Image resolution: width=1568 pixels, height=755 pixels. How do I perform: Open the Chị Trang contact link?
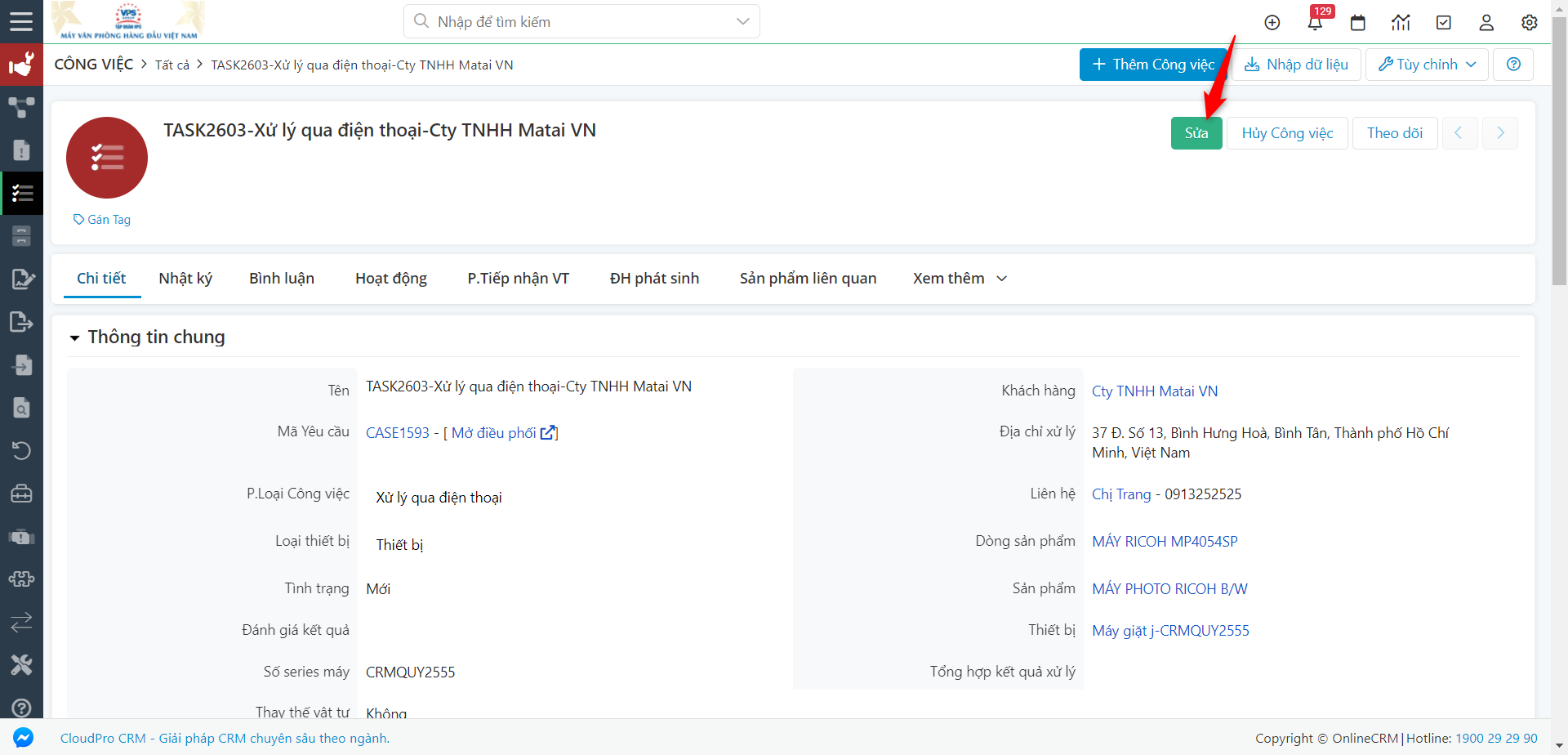click(x=1121, y=494)
